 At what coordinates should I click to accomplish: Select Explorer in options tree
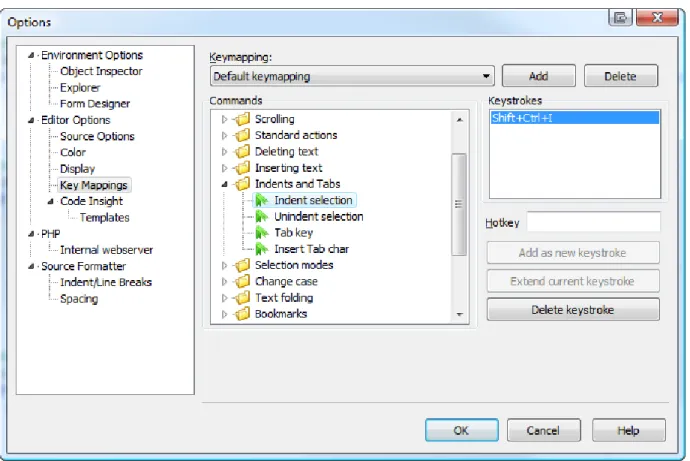[x=80, y=88]
